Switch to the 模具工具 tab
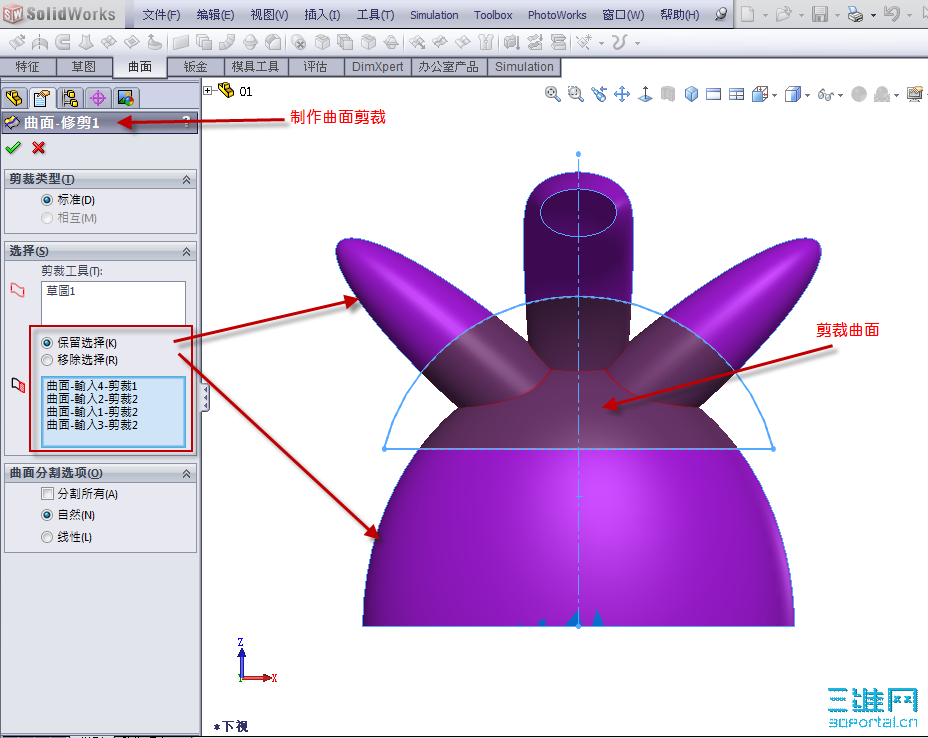928x738 pixels. coord(255,67)
